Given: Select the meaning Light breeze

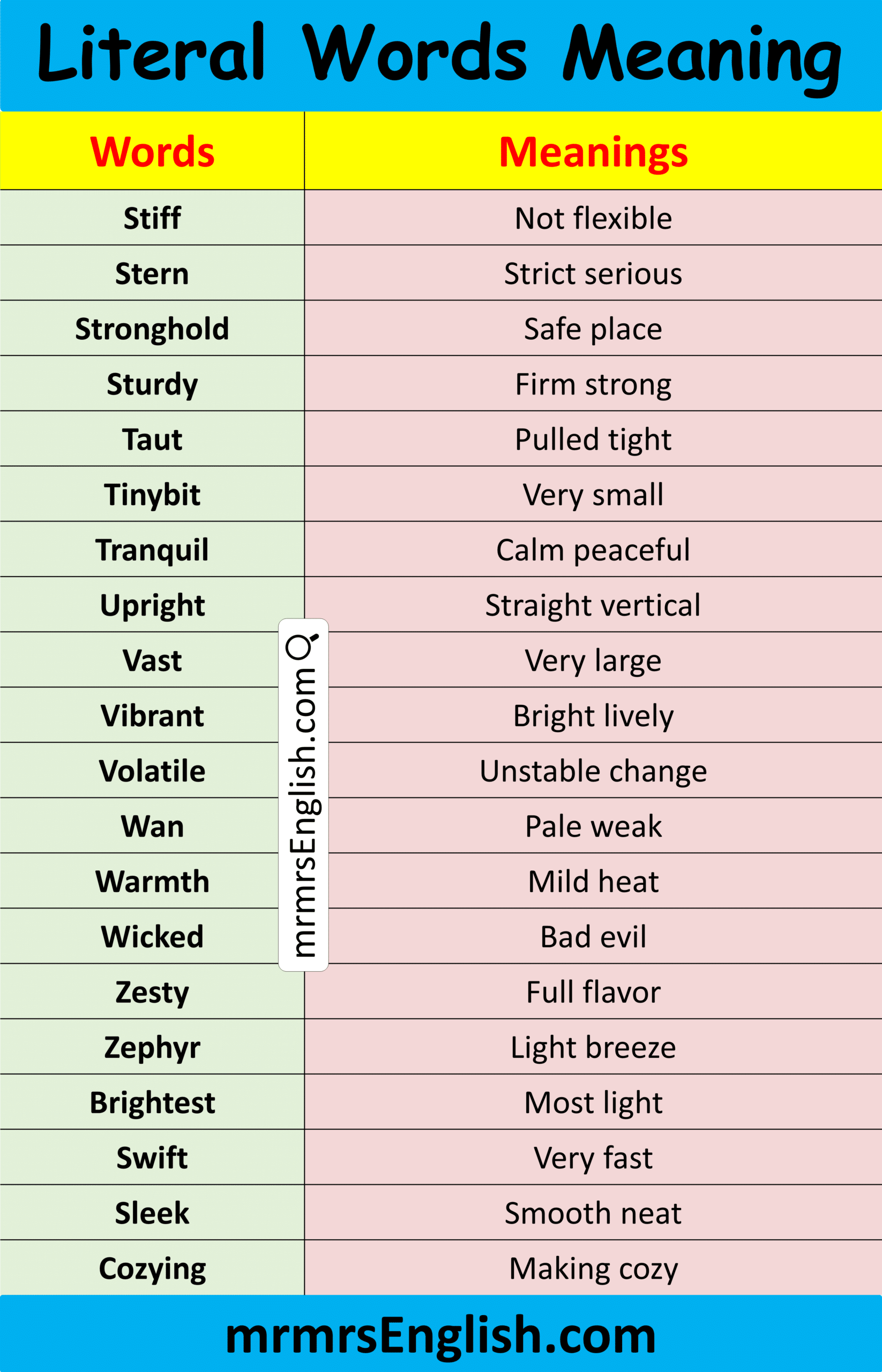Looking at the screenshot, I should coord(593,1048).
